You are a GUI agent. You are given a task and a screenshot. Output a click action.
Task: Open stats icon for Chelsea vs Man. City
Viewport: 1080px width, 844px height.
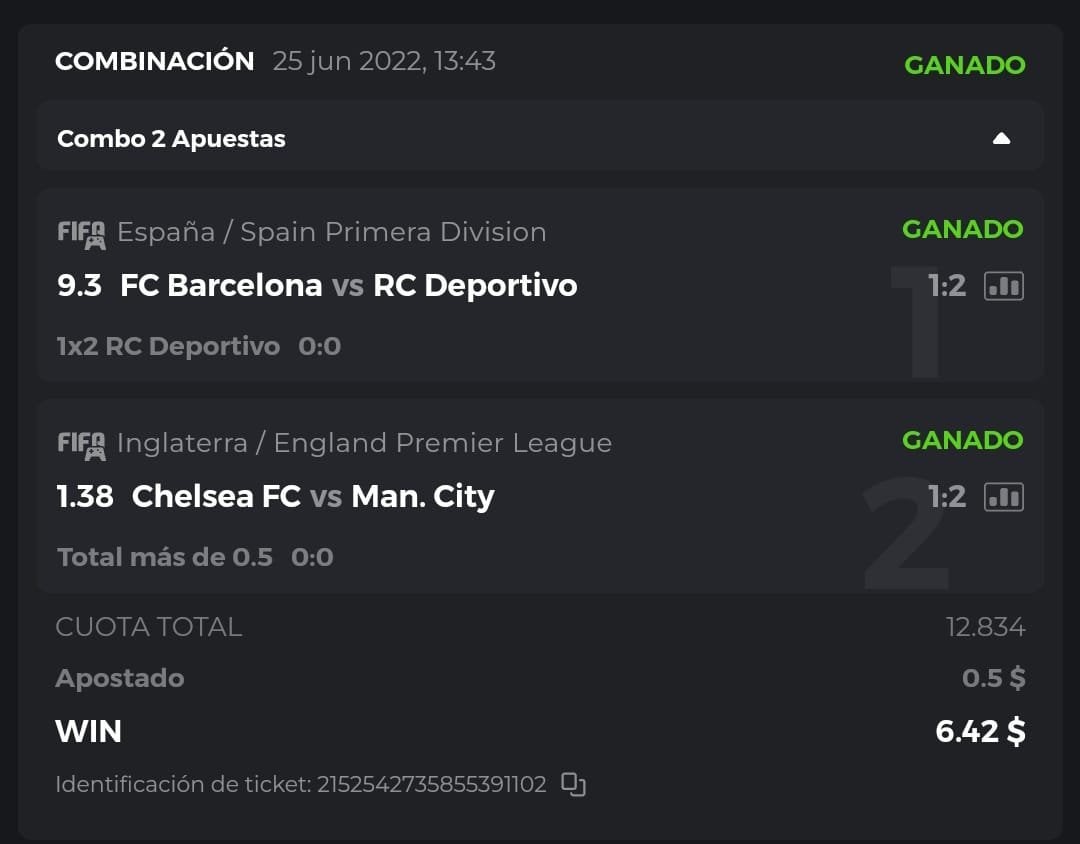(1004, 497)
